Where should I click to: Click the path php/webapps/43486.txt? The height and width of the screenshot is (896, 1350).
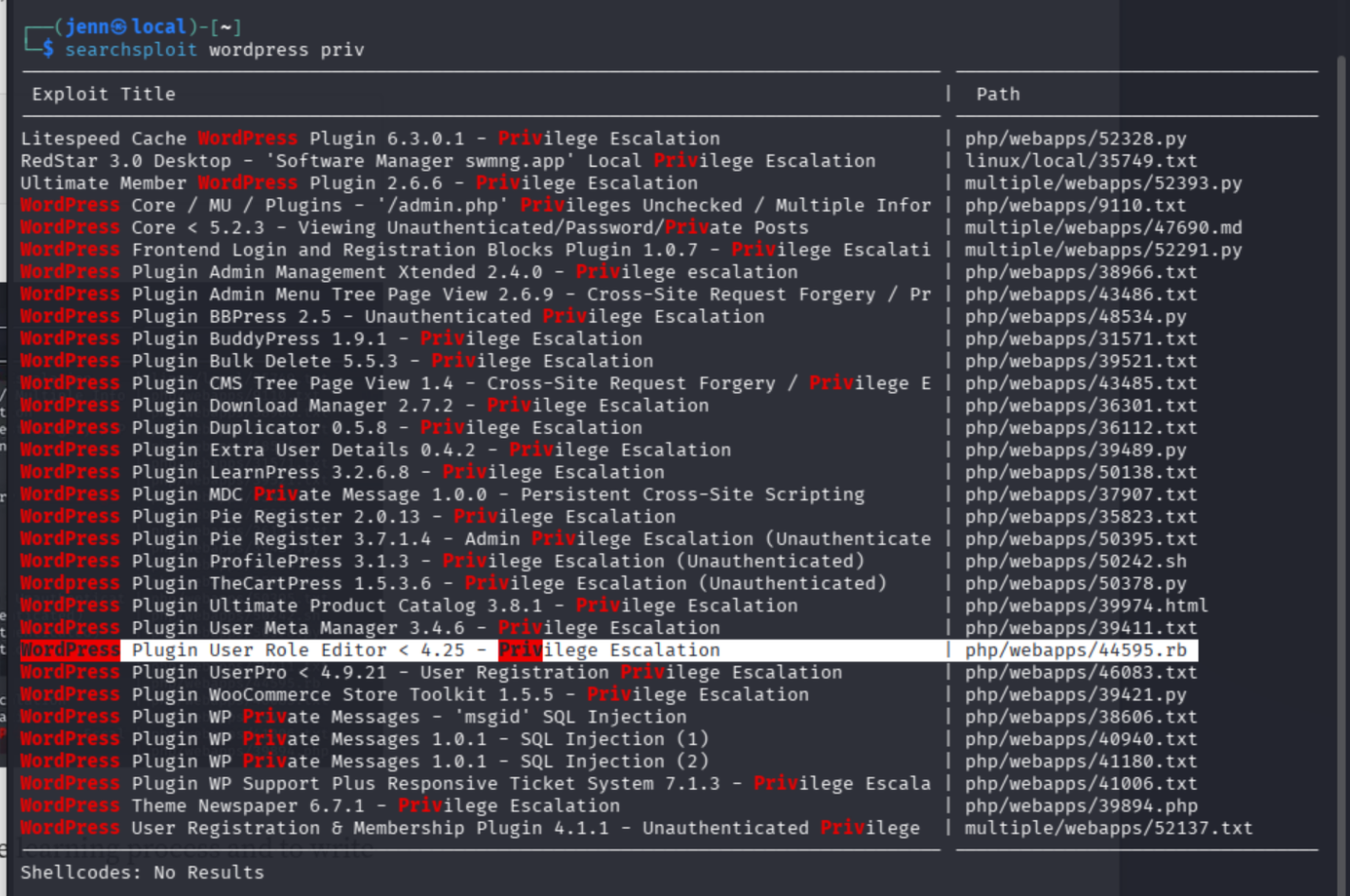pyautogui.click(x=1081, y=294)
